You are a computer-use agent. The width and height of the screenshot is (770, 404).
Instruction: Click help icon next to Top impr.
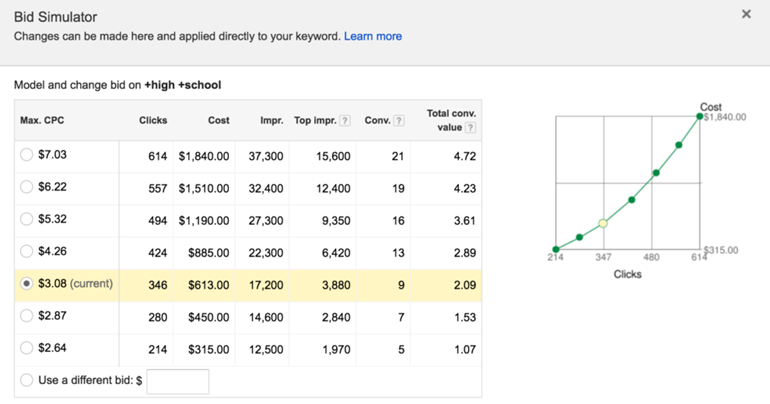click(345, 121)
